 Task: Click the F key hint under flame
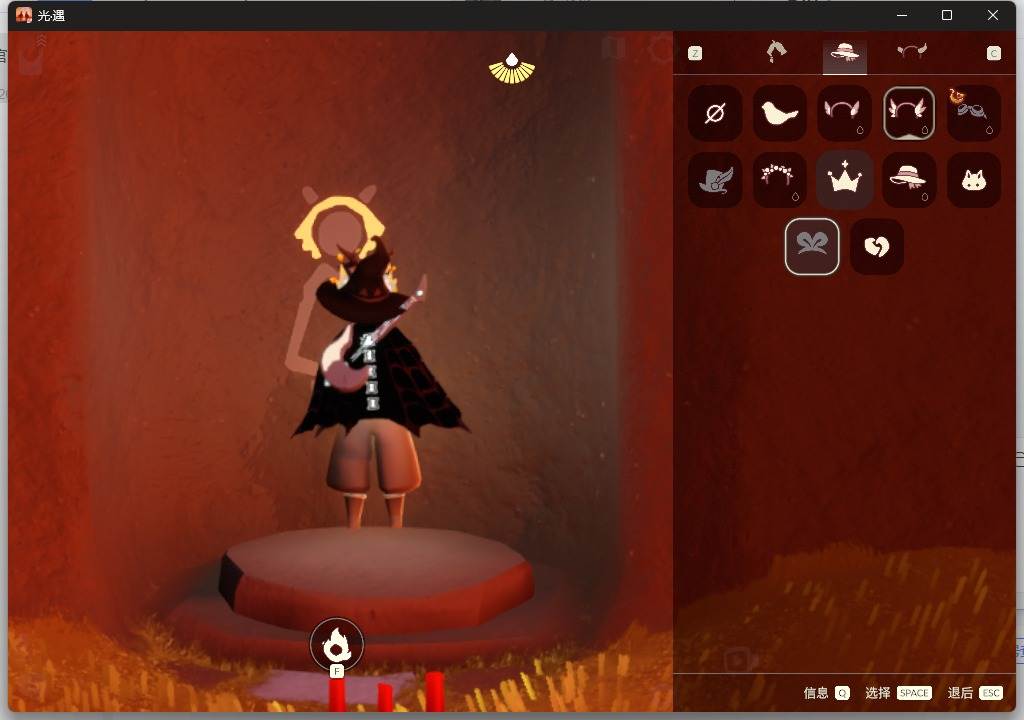[336, 671]
